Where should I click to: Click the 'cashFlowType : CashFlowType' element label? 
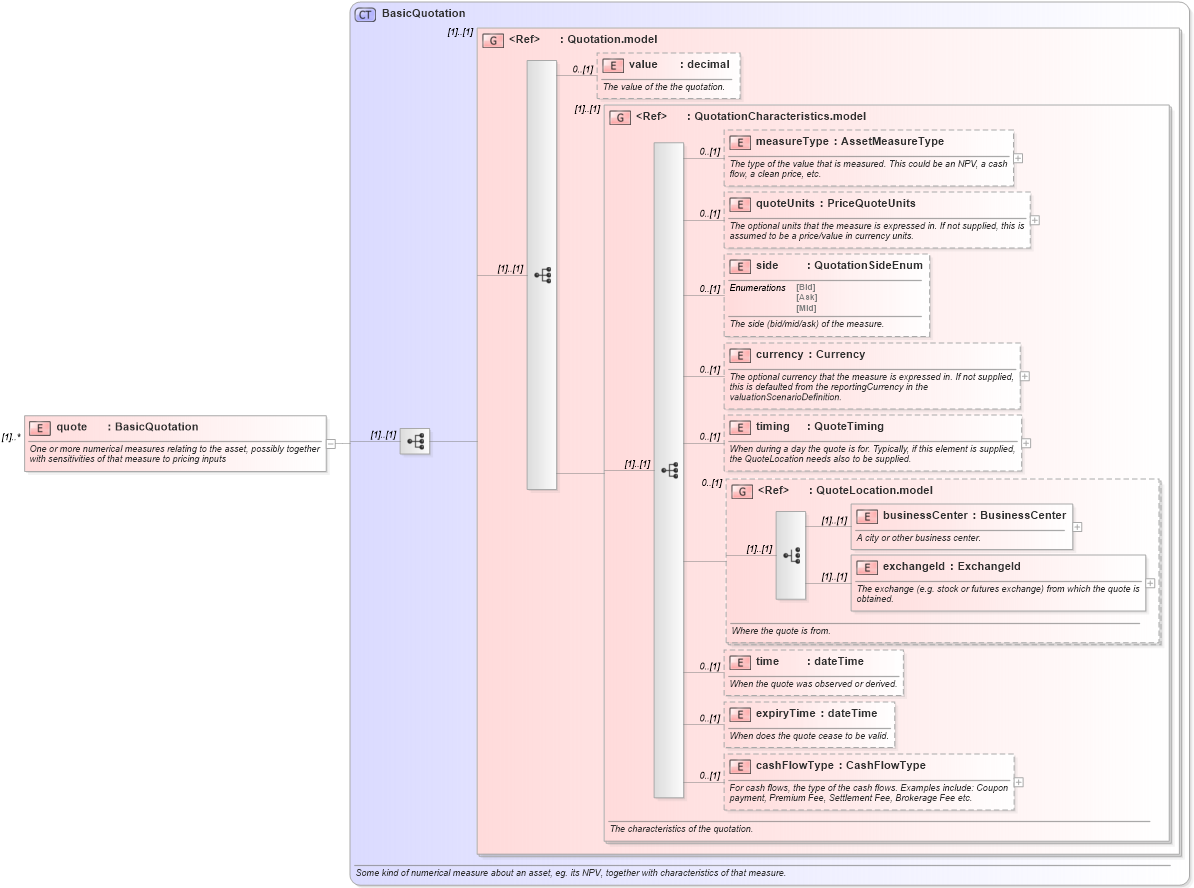pyautogui.click(x=841, y=765)
